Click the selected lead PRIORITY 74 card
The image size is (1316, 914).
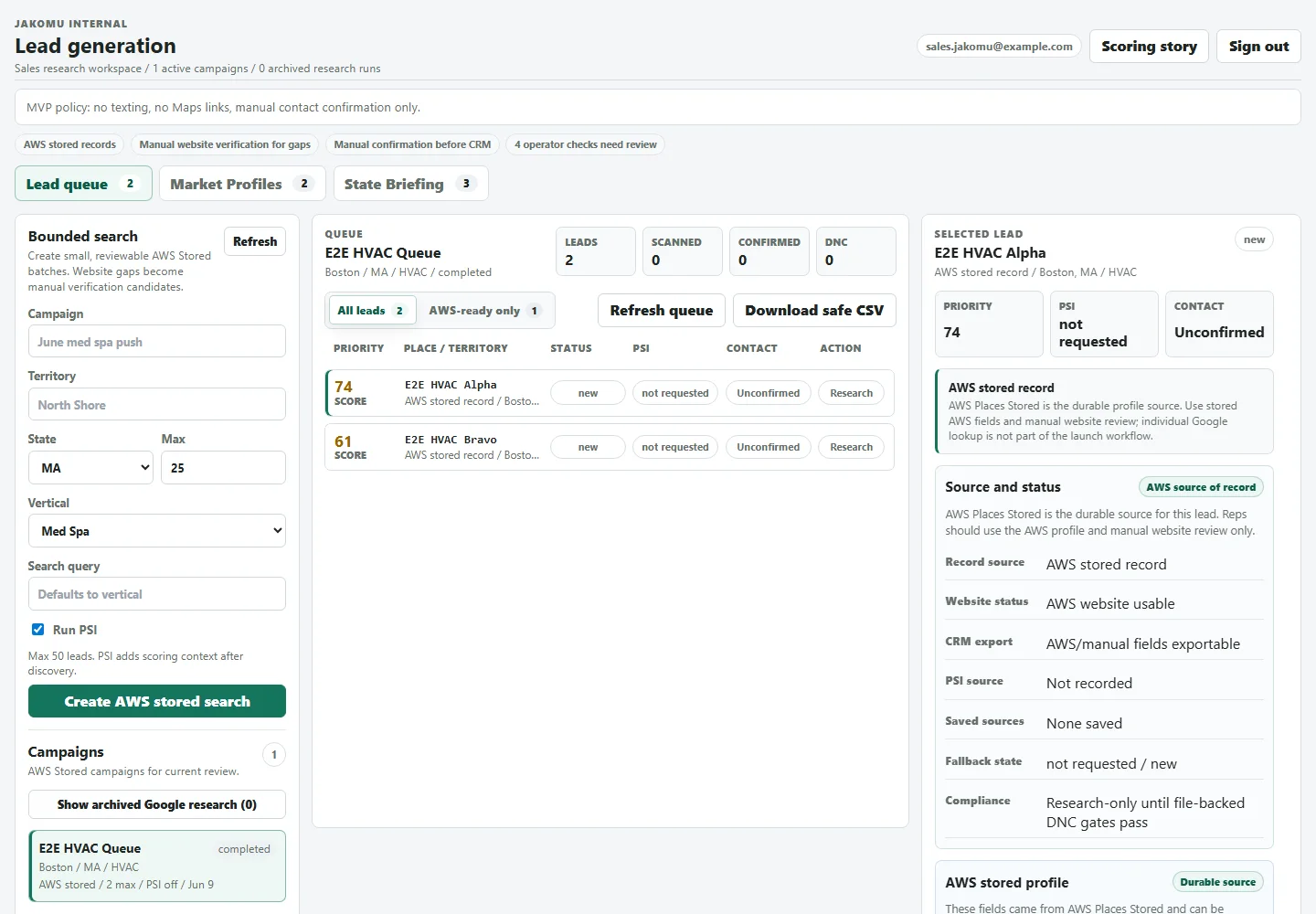(x=989, y=324)
